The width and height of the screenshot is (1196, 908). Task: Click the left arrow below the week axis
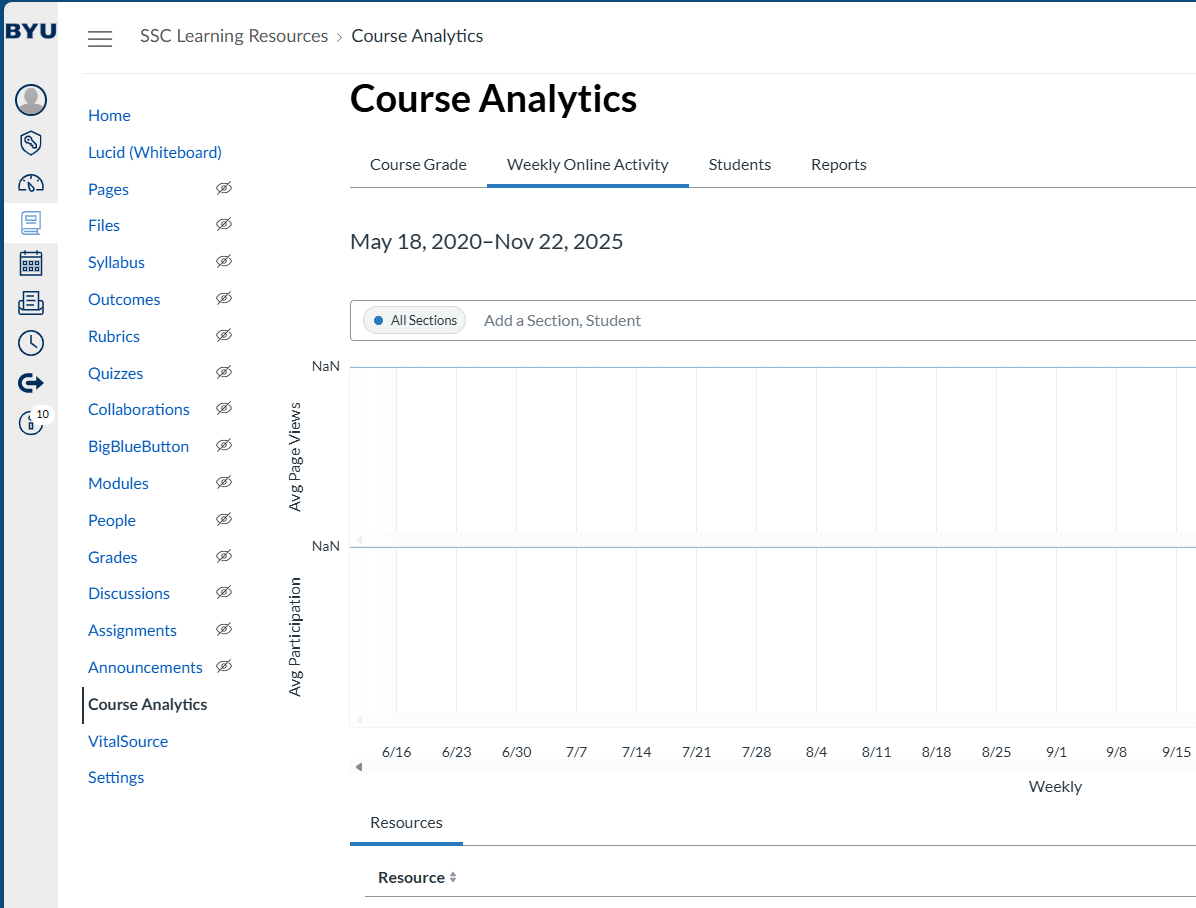click(358, 767)
